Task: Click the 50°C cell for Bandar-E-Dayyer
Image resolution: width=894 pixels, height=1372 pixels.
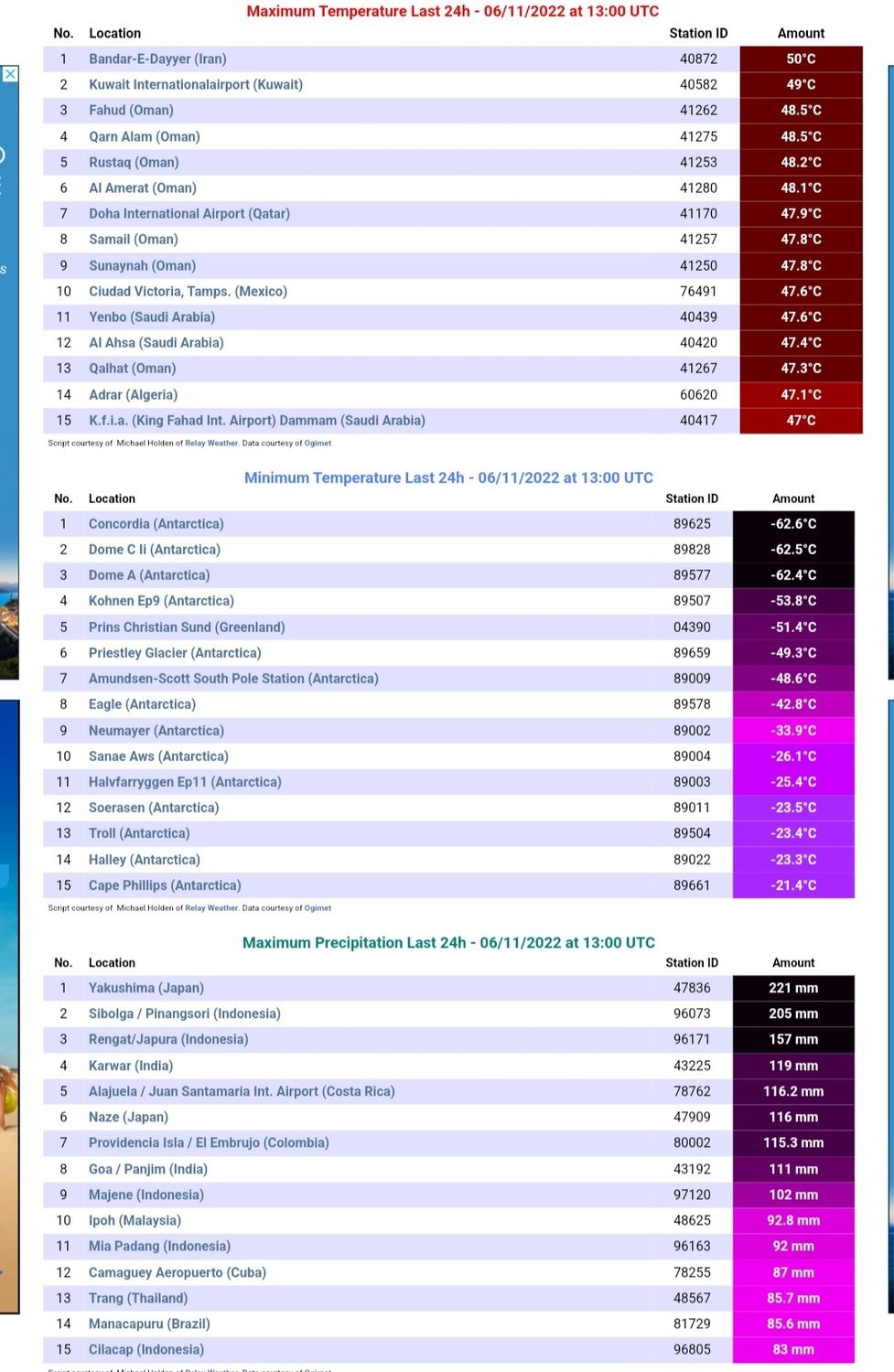Action: tap(801, 59)
